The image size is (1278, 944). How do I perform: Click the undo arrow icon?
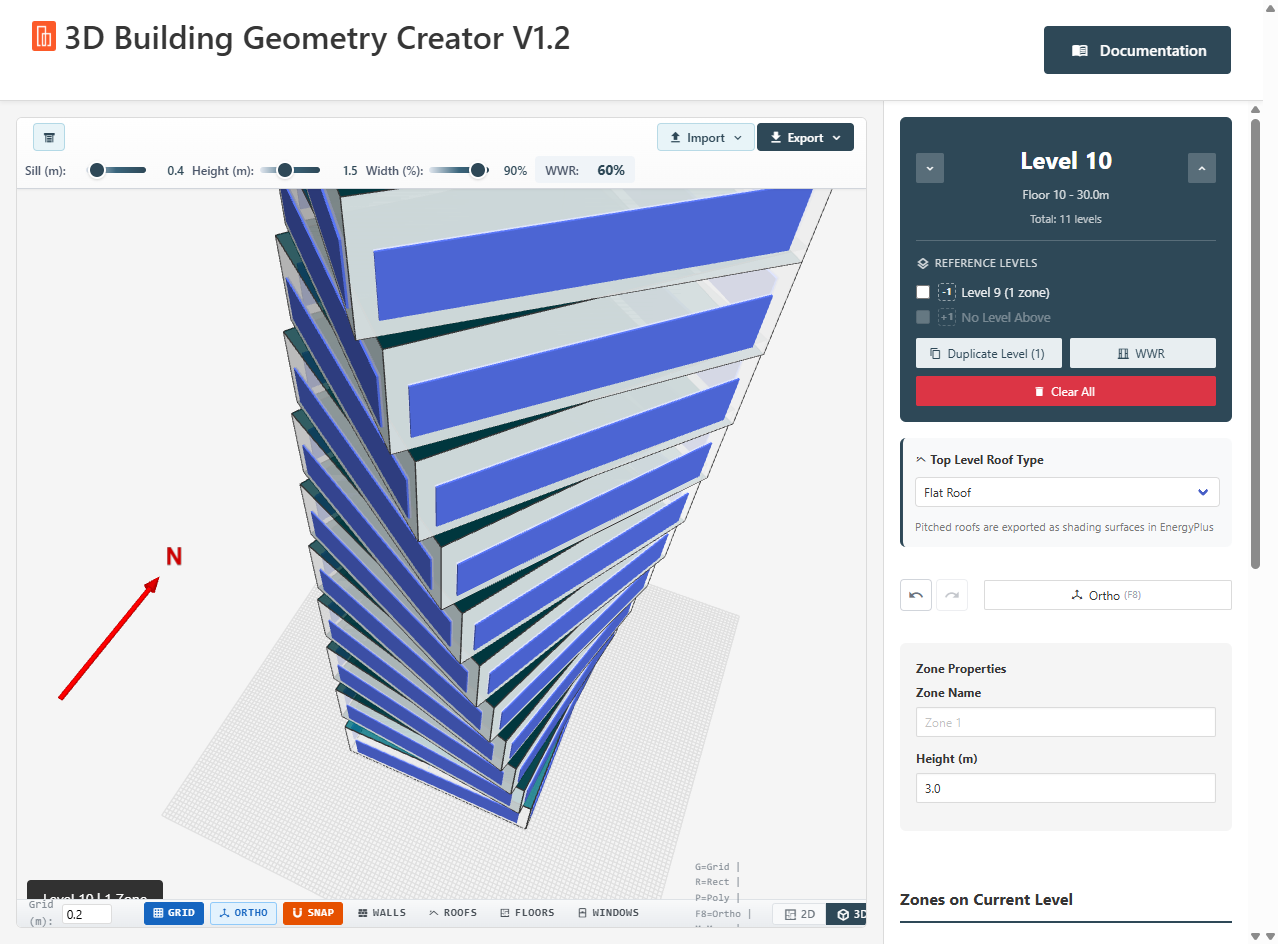pos(916,595)
